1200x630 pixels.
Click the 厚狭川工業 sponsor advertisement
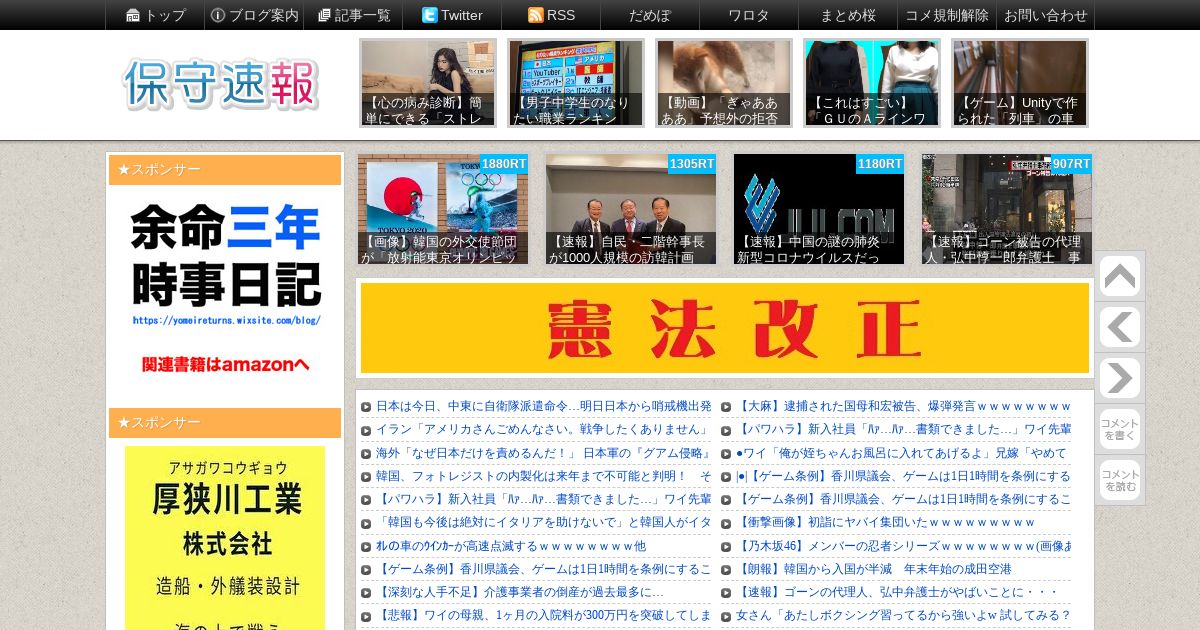(x=225, y=538)
